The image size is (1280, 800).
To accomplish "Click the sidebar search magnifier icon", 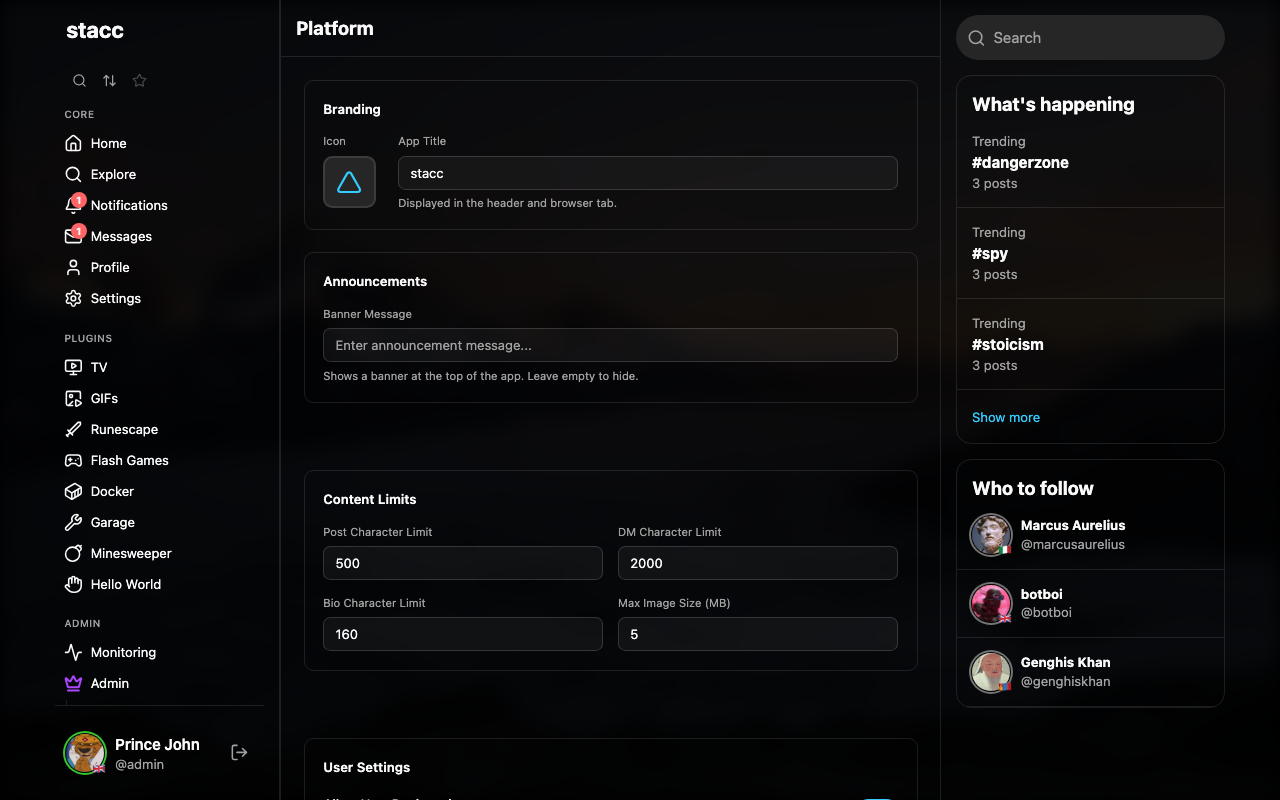I will coord(79,81).
